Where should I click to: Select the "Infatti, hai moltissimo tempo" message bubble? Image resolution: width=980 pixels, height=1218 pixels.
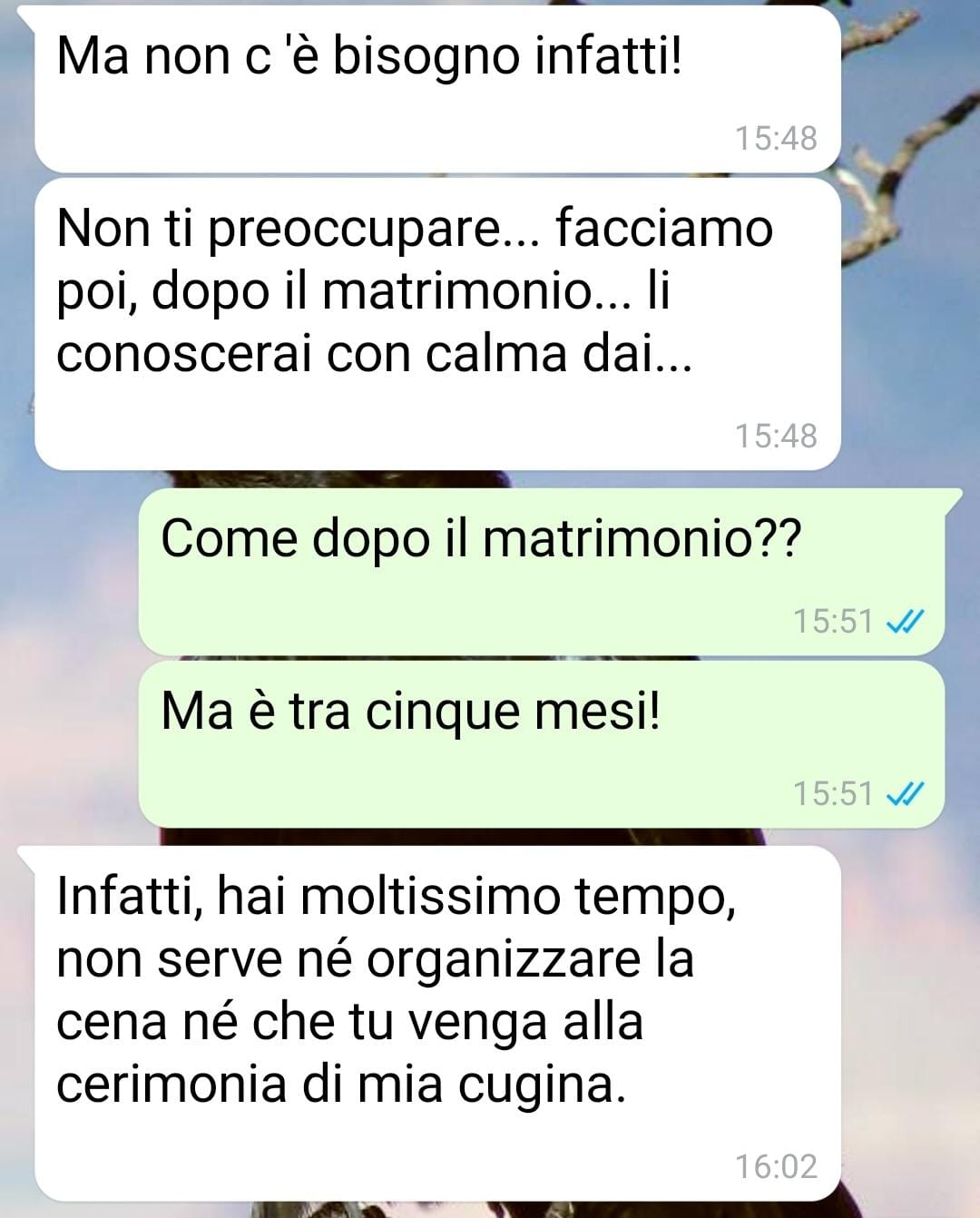[437, 1024]
